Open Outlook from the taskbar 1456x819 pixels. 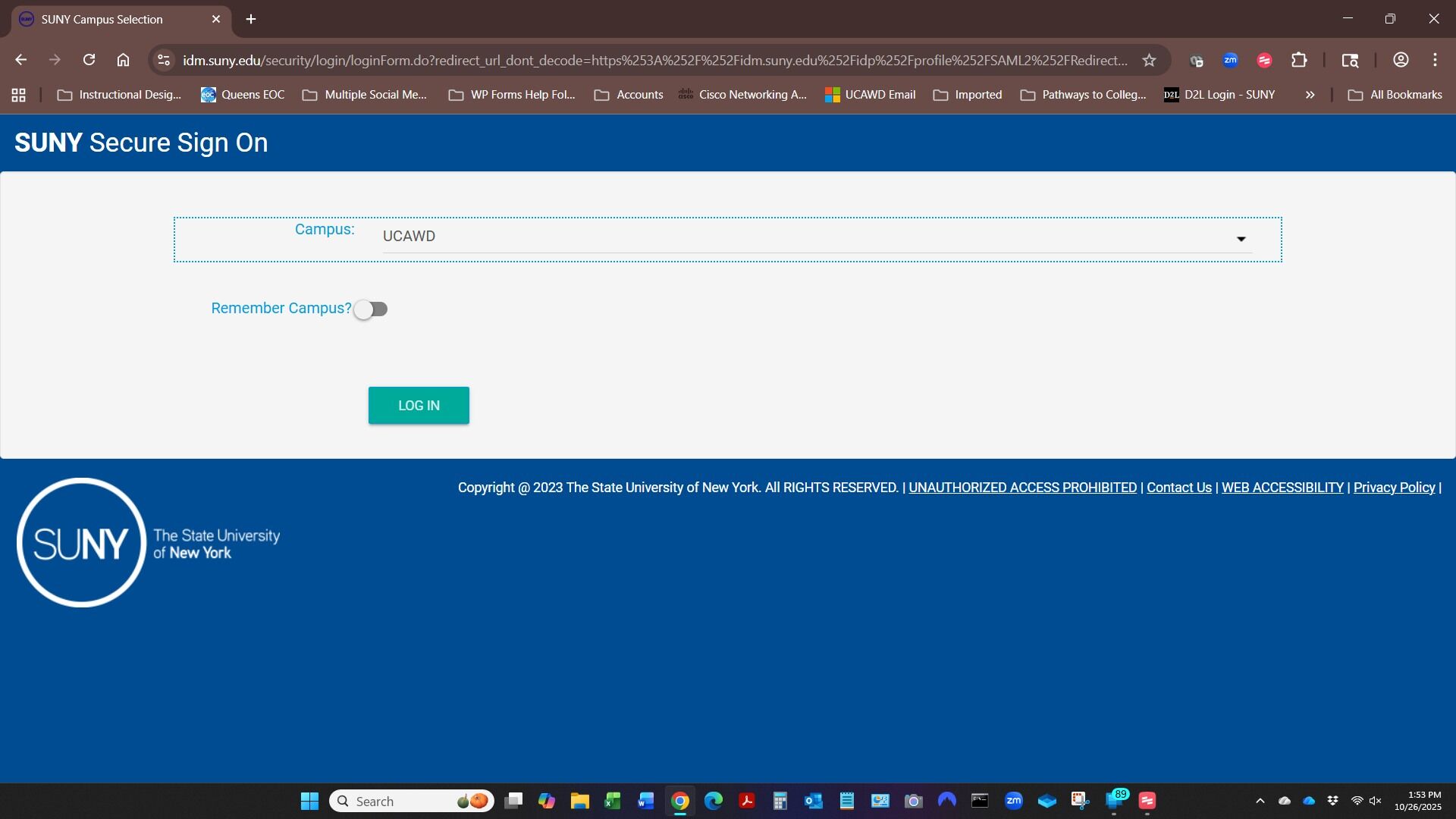[x=814, y=801]
